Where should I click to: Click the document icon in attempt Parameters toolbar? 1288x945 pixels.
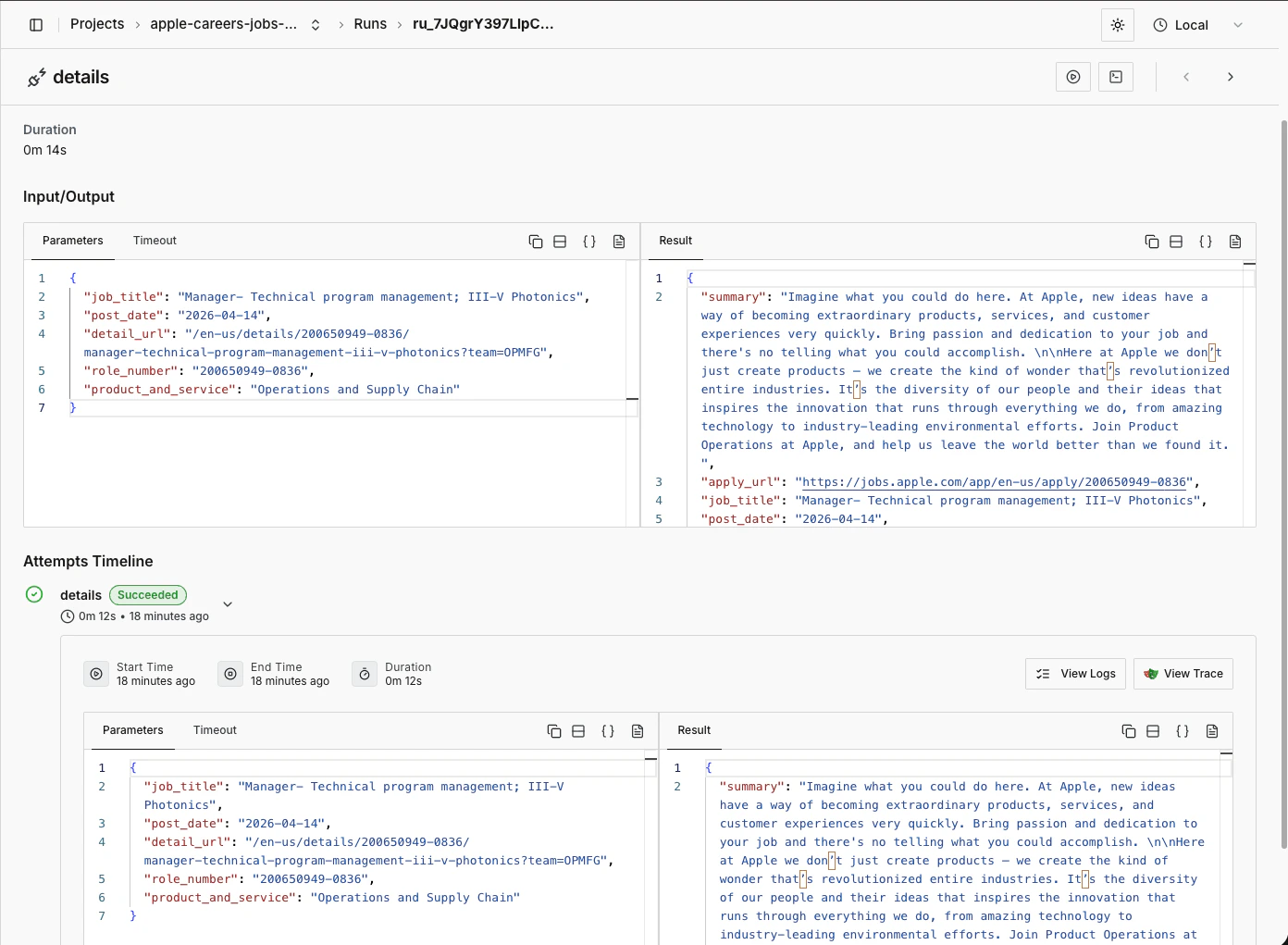pos(638,731)
